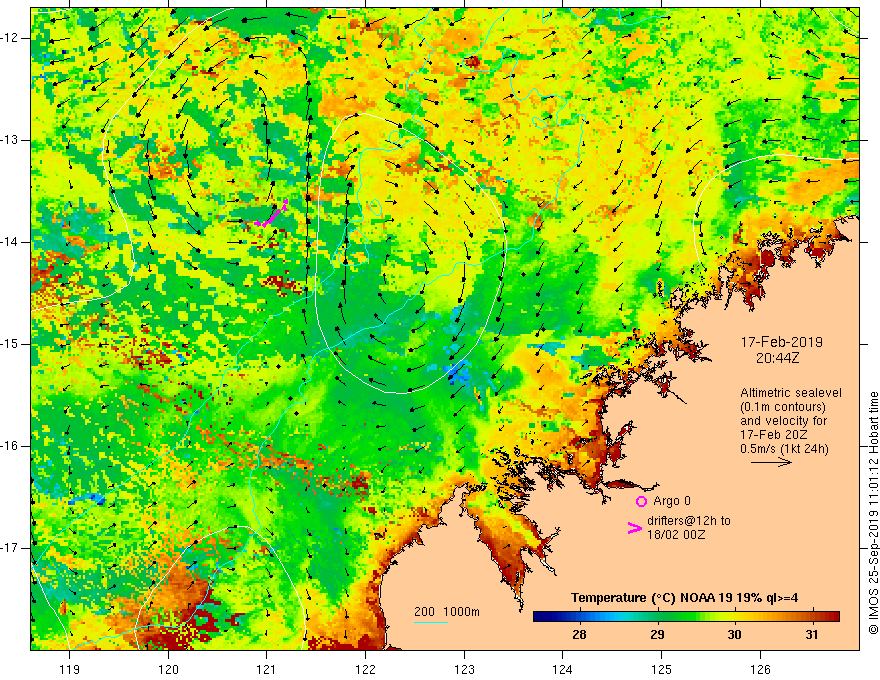
Task: Click the '17-Feb-2019' date label
Action: tap(781, 342)
